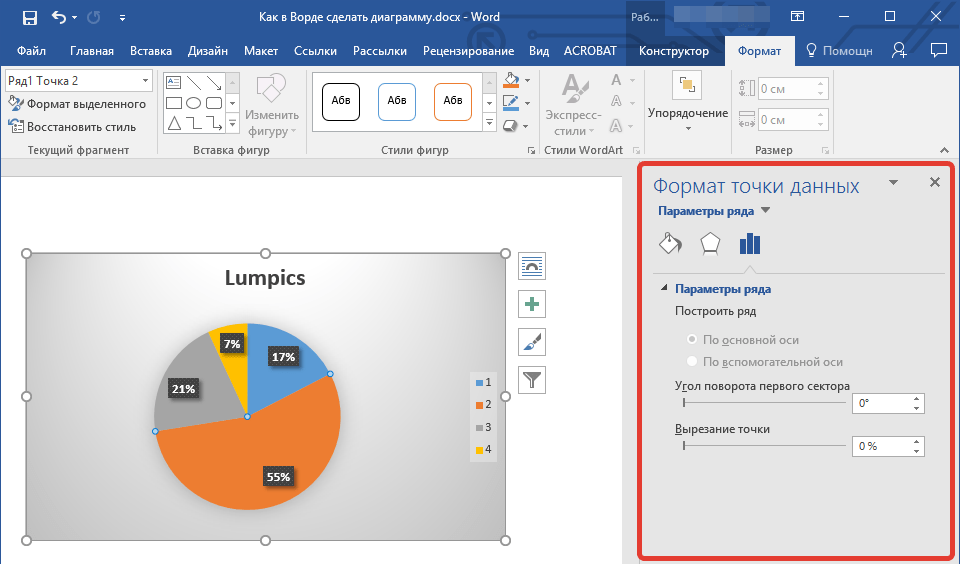Open the 'Упорядочение' dropdown
This screenshot has width=960, height=564.
(688, 113)
